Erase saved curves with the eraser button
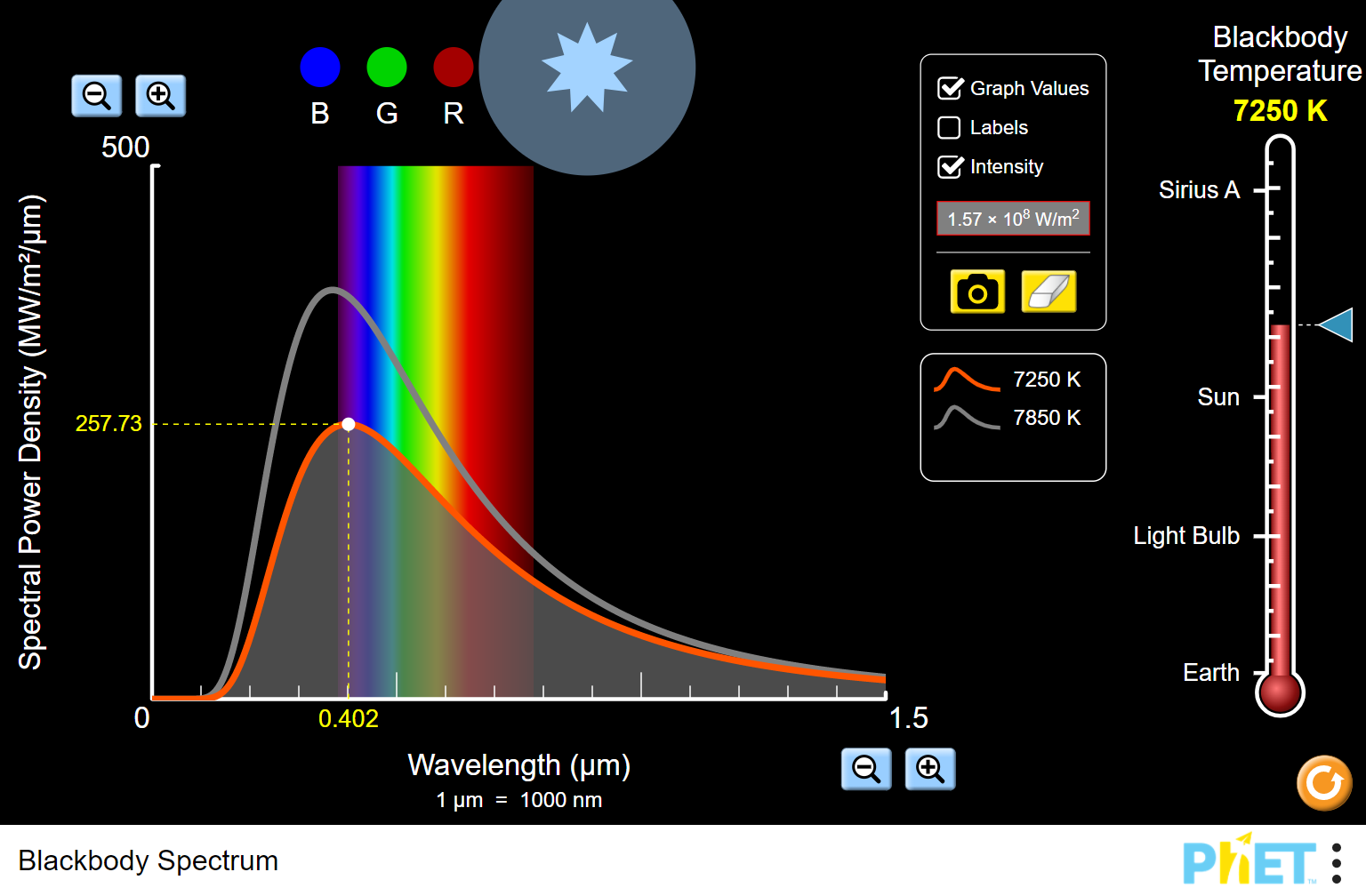Viewport: 1366px width, 896px height. pyautogui.click(x=1049, y=292)
